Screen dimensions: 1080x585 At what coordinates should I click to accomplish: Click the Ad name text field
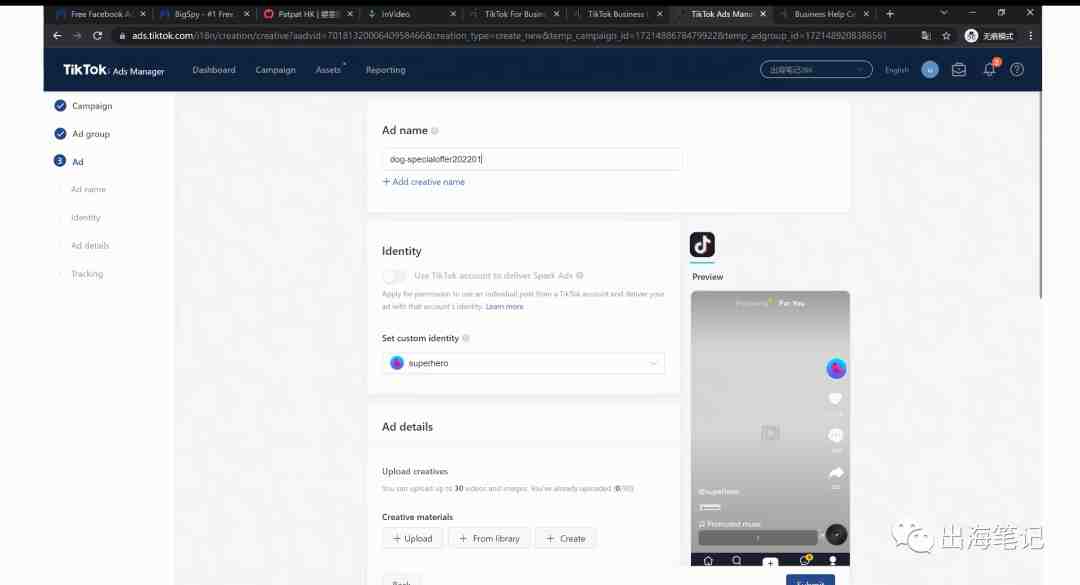532,159
